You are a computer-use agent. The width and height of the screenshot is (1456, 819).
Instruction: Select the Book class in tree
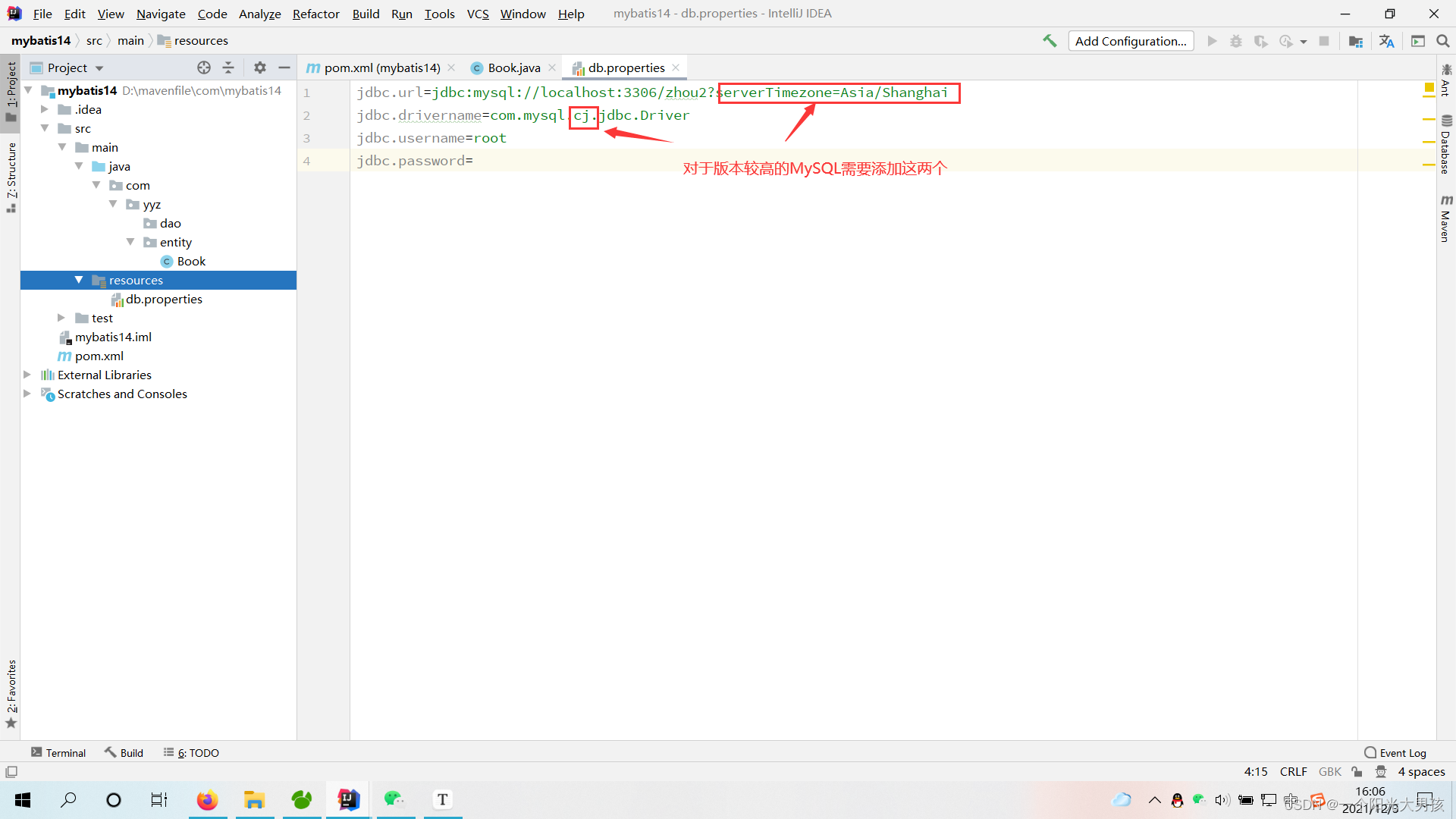(191, 261)
